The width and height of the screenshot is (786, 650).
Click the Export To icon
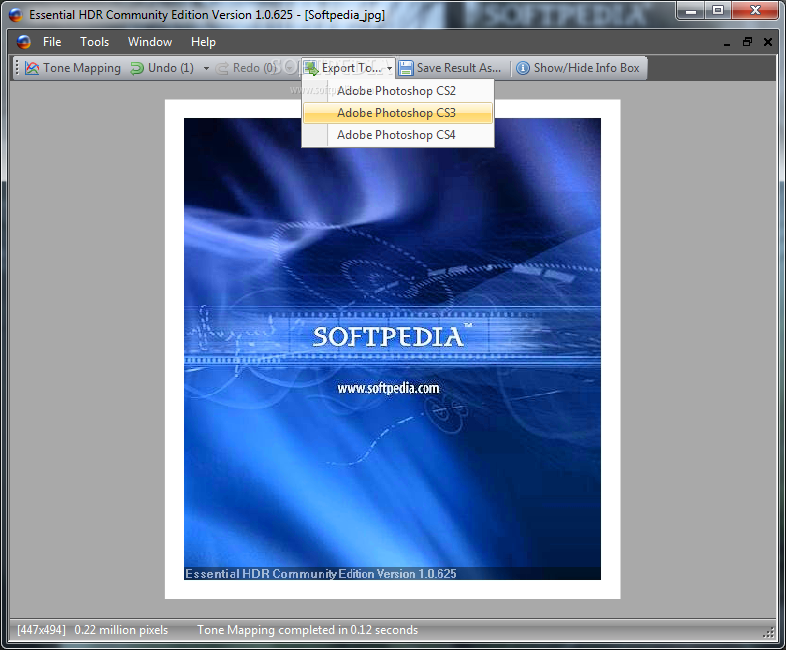pos(311,68)
